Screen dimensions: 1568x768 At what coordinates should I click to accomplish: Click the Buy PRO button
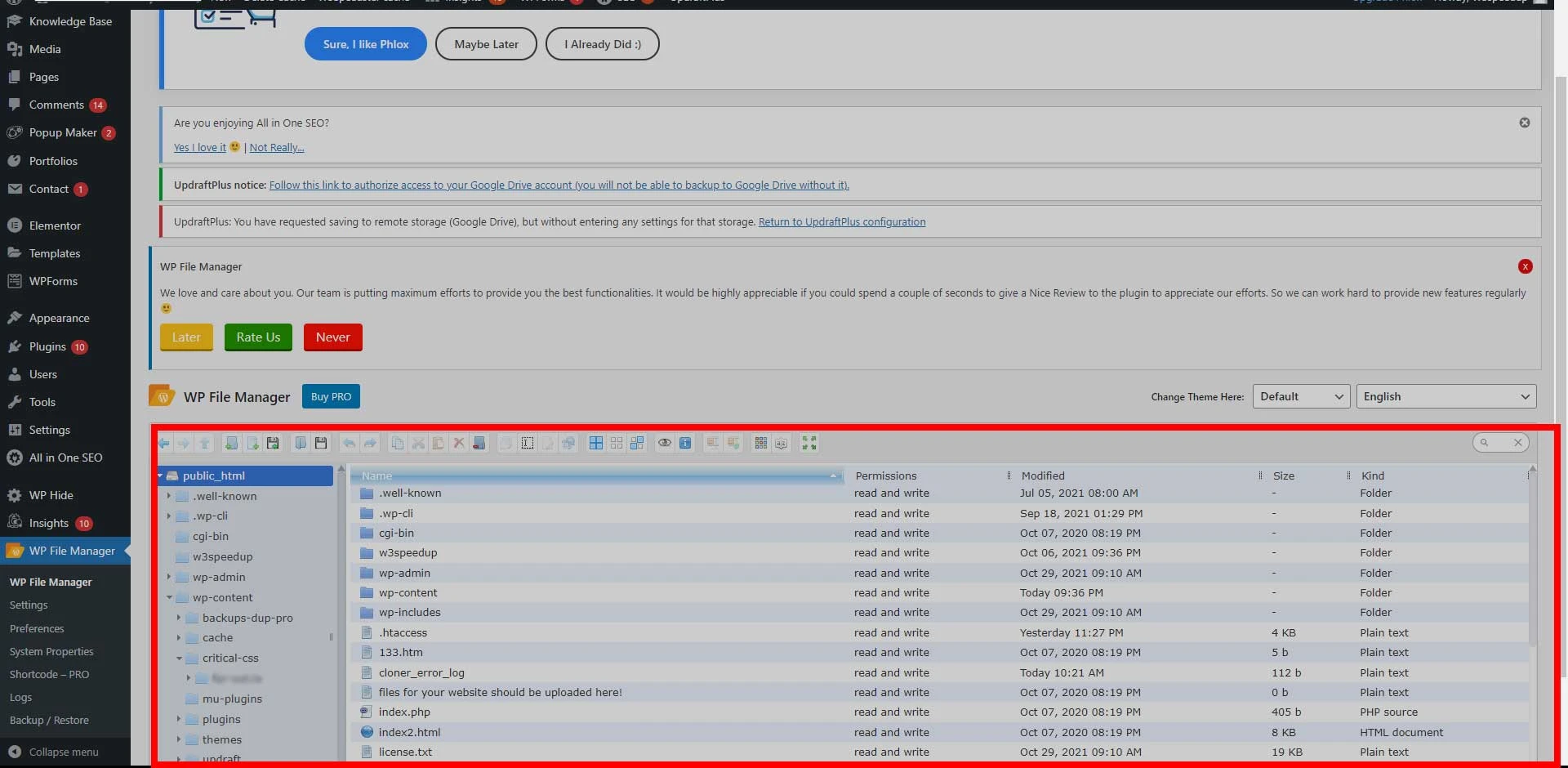[x=331, y=396]
